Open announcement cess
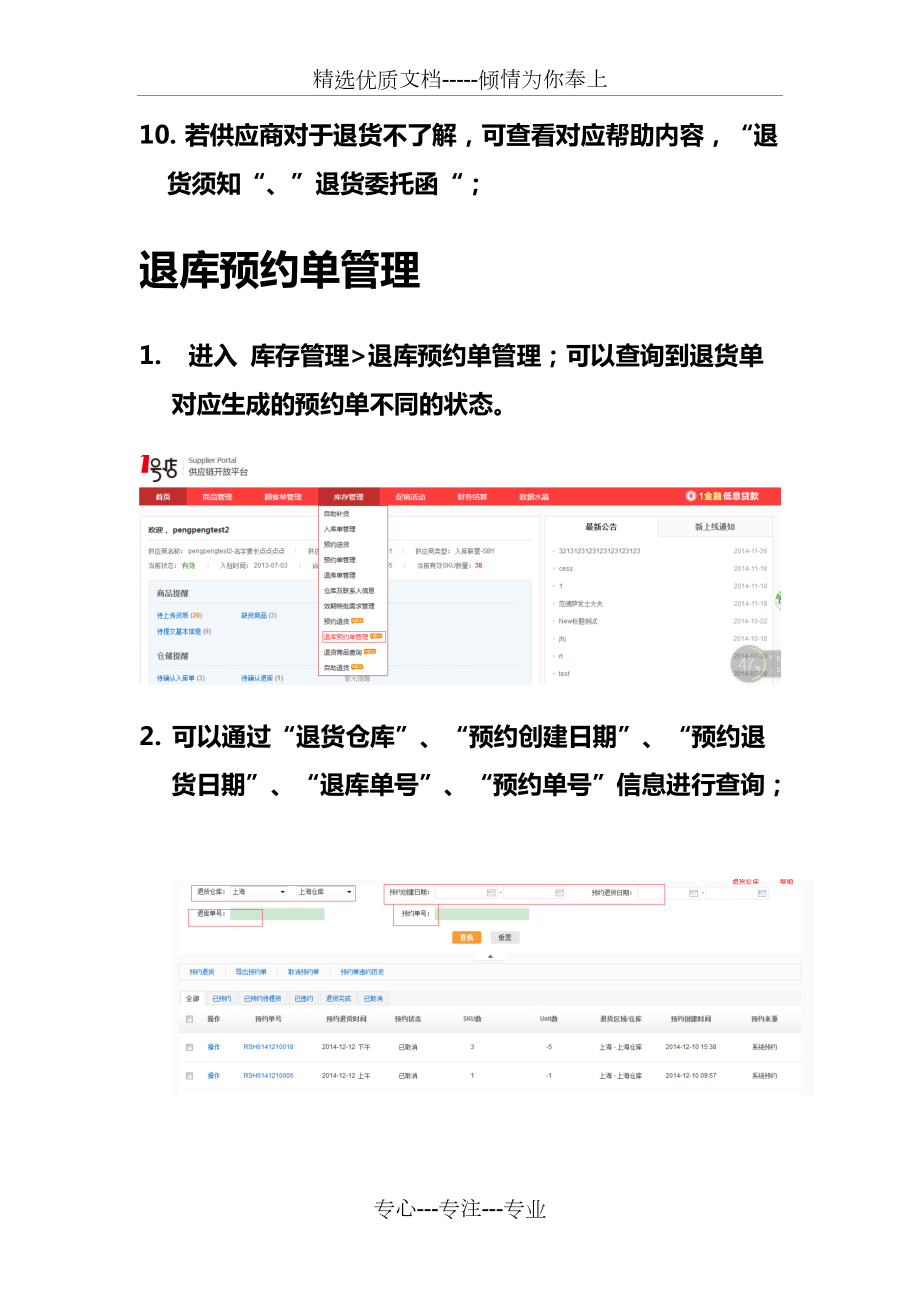Screen dimensions: 920x1302 [x=566, y=568]
